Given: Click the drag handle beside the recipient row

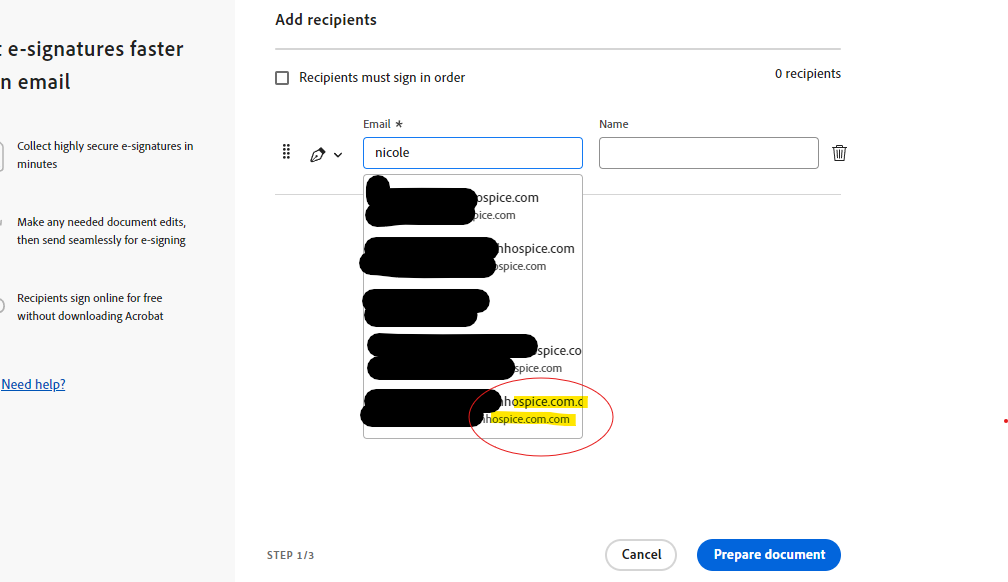Looking at the screenshot, I should pos(287,152).
